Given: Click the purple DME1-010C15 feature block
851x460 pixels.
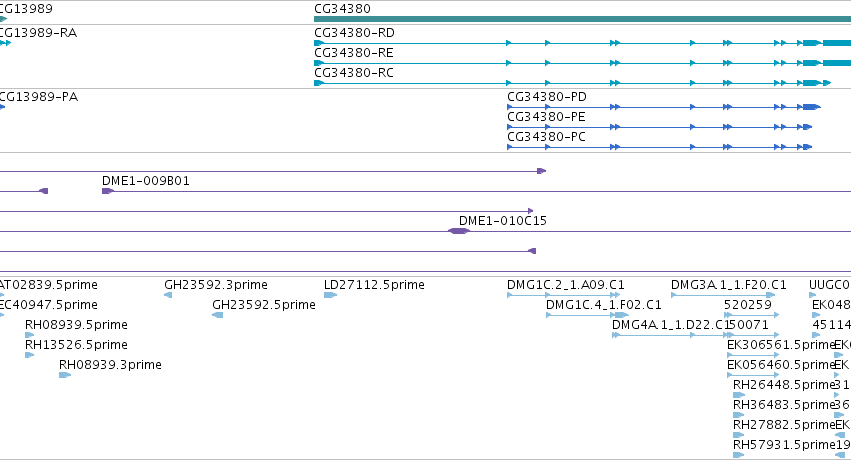Looking at the screenshot, I should click(459, 231).
